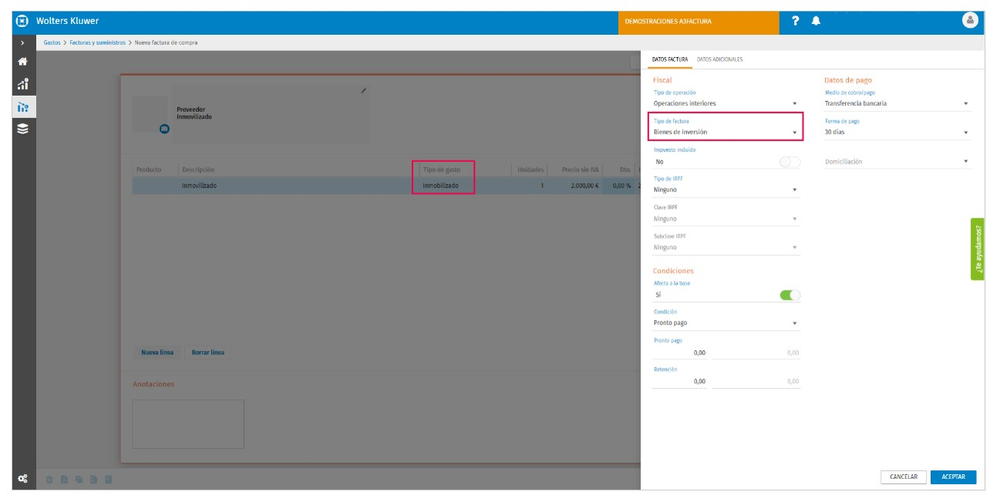Open the Subclave IRPF dropdown

(726, 248)
